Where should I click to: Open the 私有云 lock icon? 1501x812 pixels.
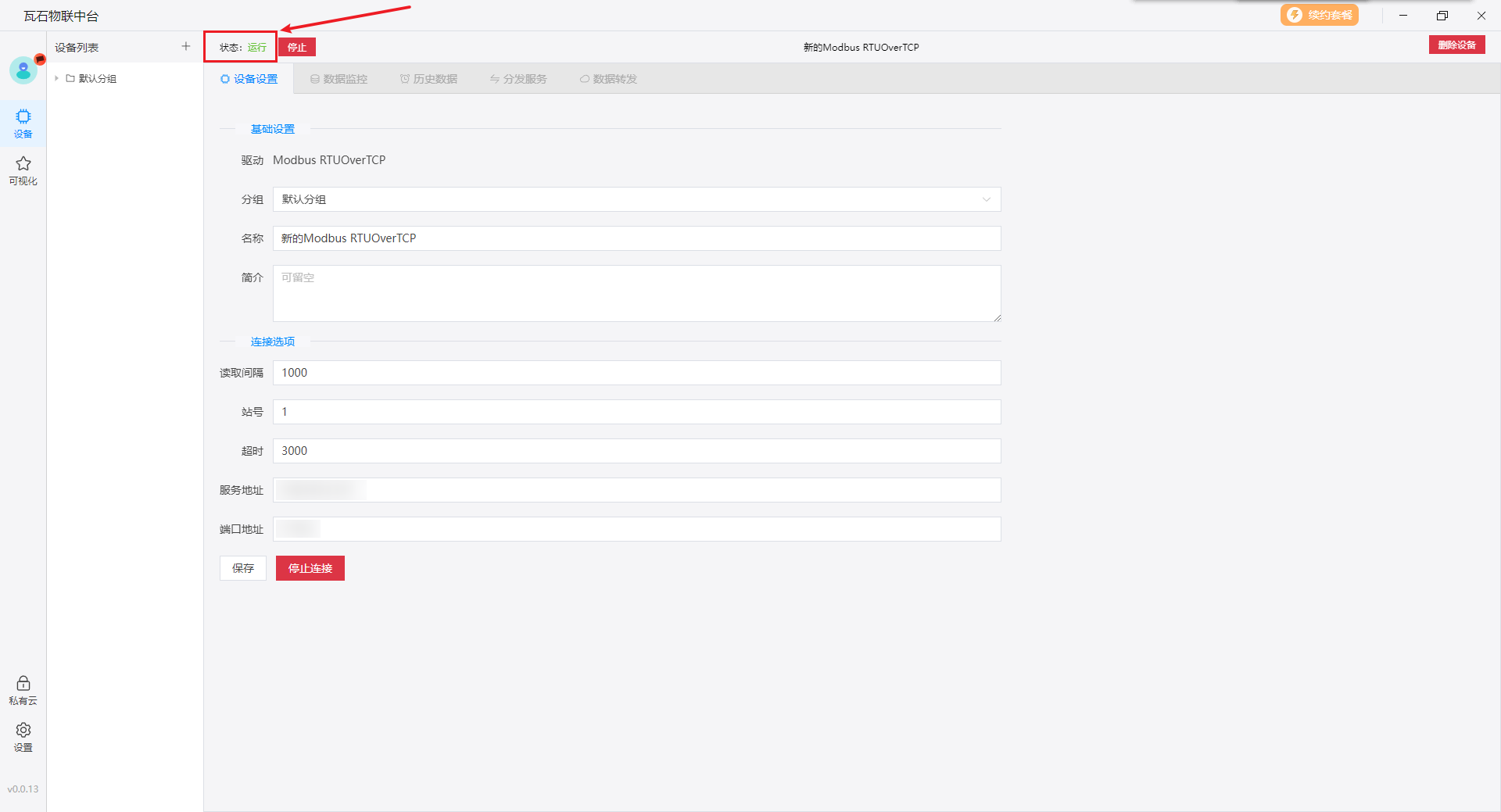[23, 689]
